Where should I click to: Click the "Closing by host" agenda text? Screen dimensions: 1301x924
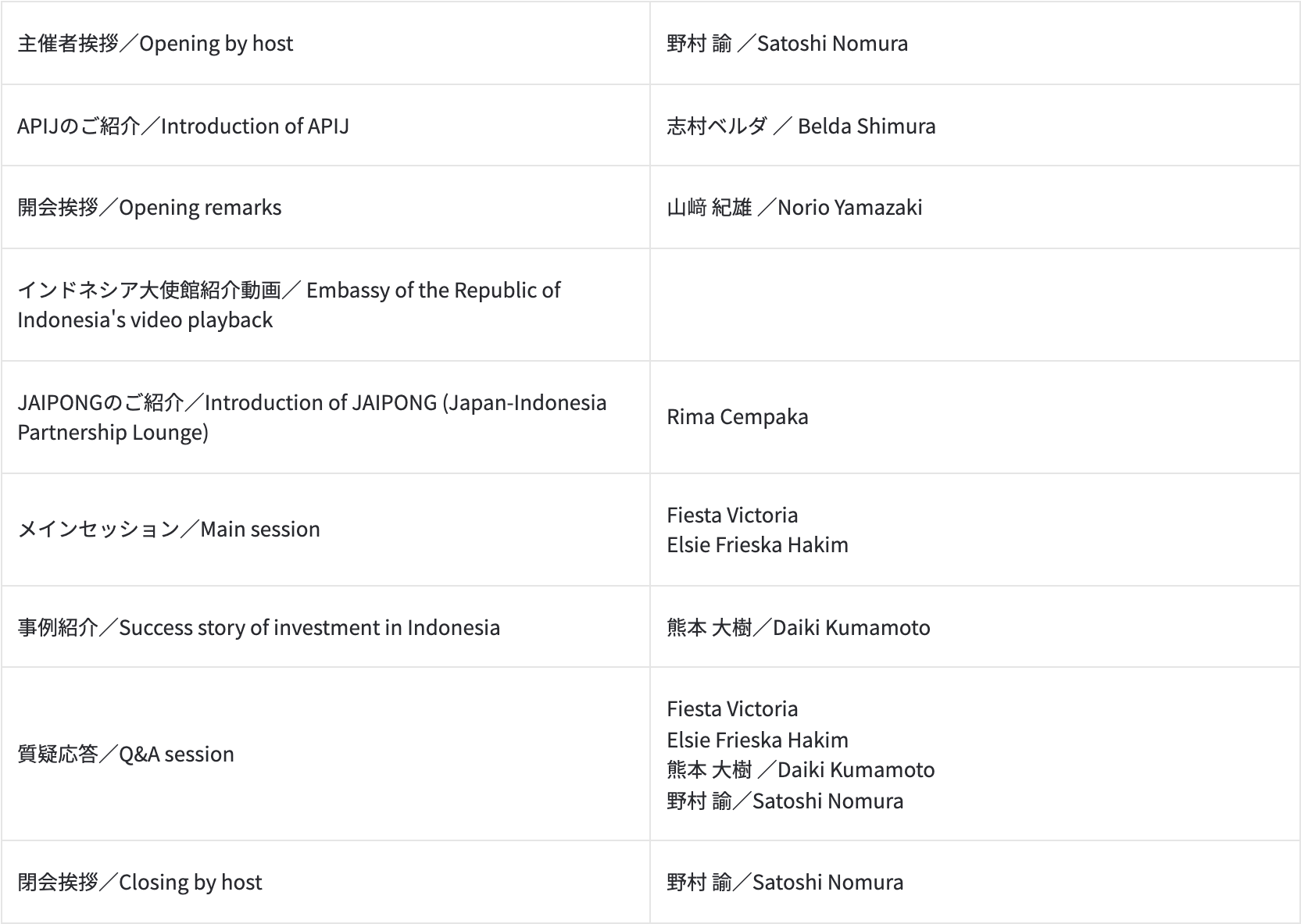point(140,883)
